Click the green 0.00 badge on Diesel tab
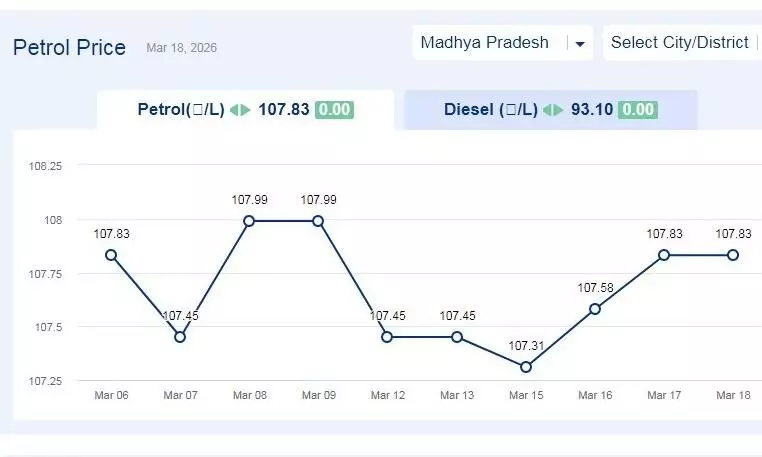The height and width of the screenshot is (457, 762). (x=638, y=110)
